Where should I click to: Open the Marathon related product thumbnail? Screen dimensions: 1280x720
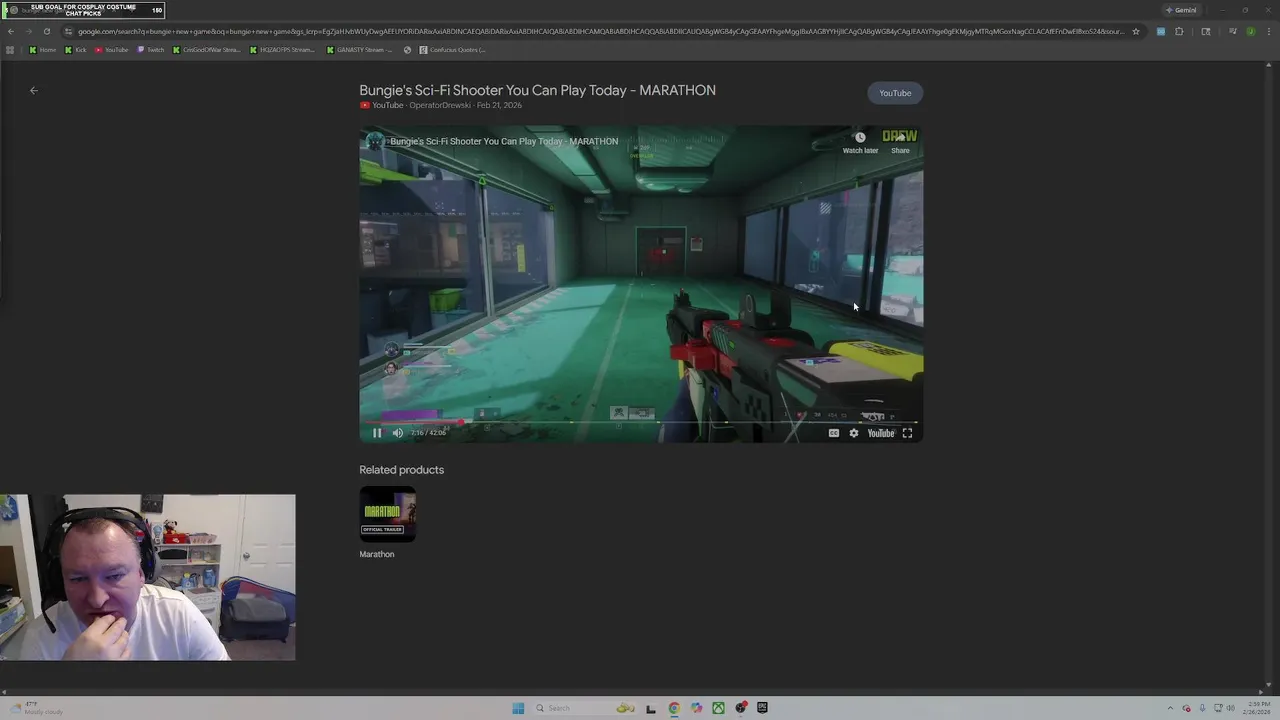(x=388, y=514)
